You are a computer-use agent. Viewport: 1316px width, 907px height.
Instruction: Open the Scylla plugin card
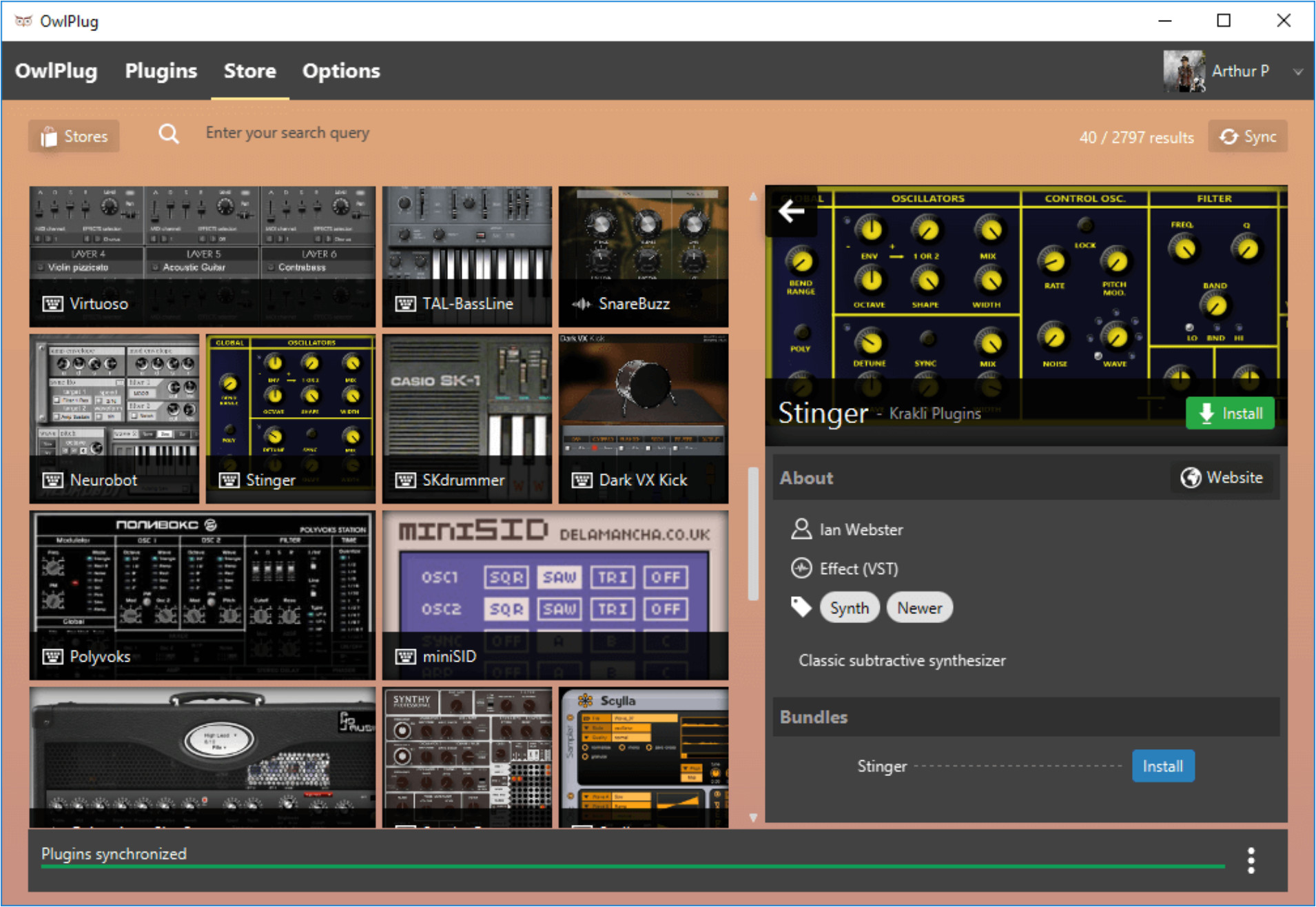click(x=644, y=757)
